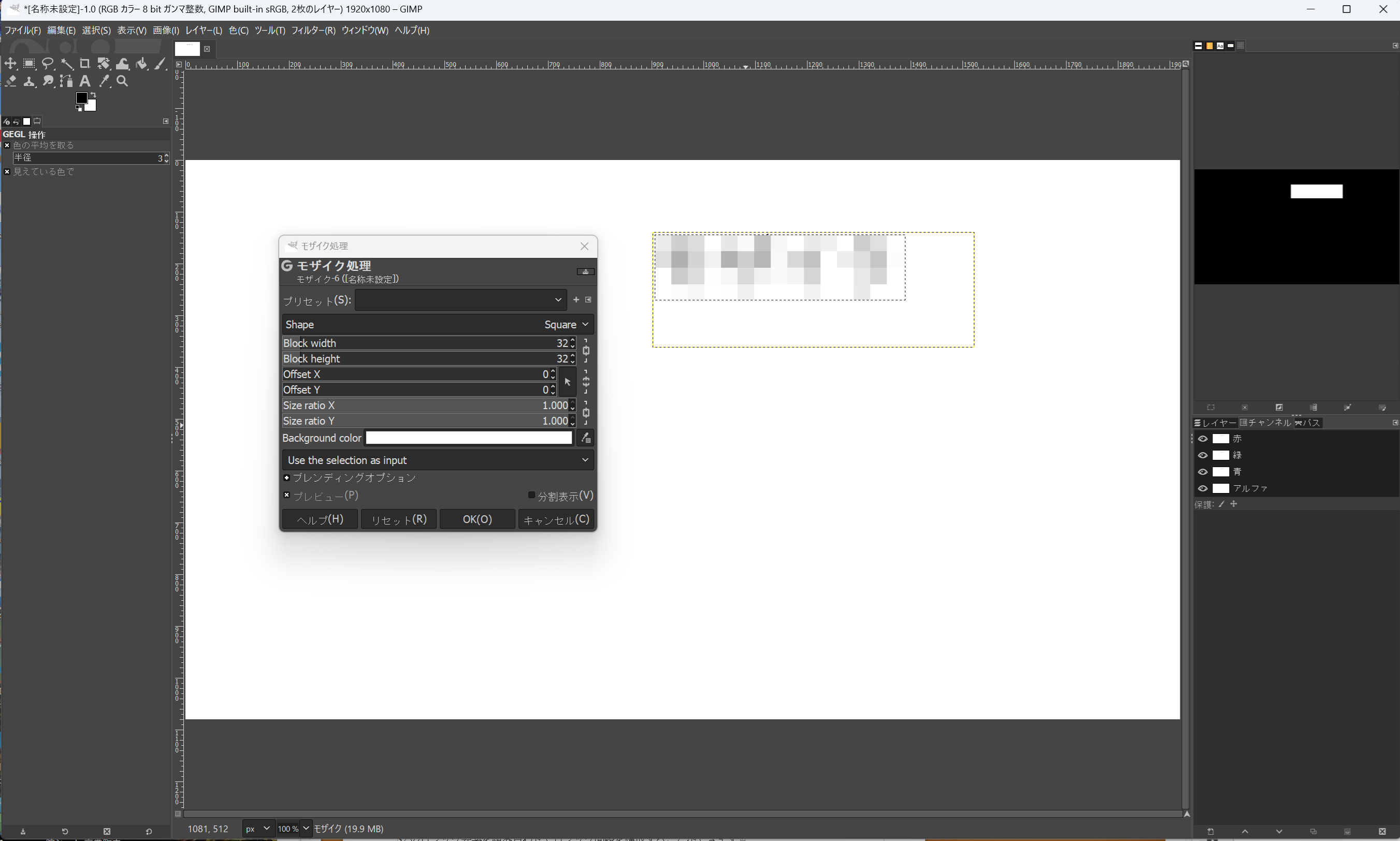Click the Background color white swatch in dialog
The width and height of the screenshot is (1400, 841).
coord(469,438)
